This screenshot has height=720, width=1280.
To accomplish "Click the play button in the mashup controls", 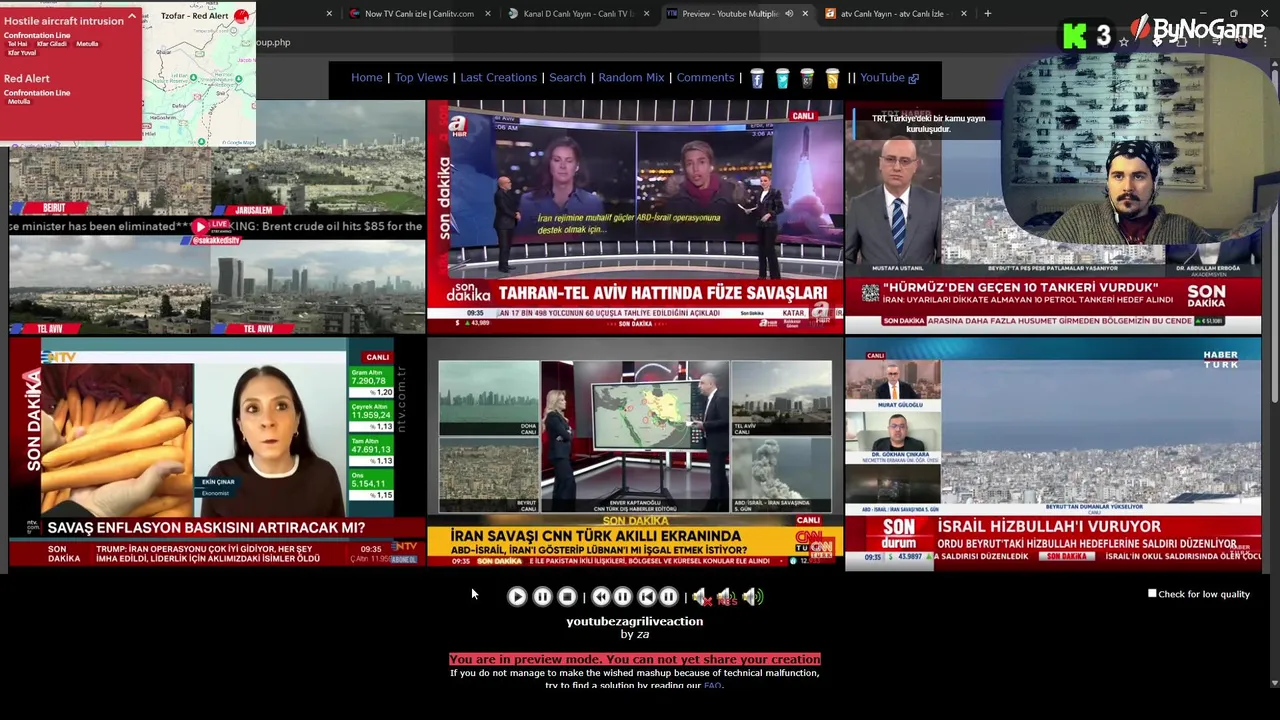I will pyautogui.click(x=517, y=597).
